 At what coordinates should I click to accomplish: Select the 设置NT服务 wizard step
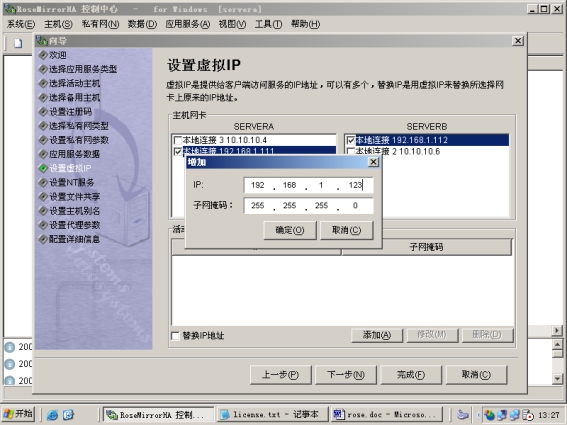coord(72,183)
